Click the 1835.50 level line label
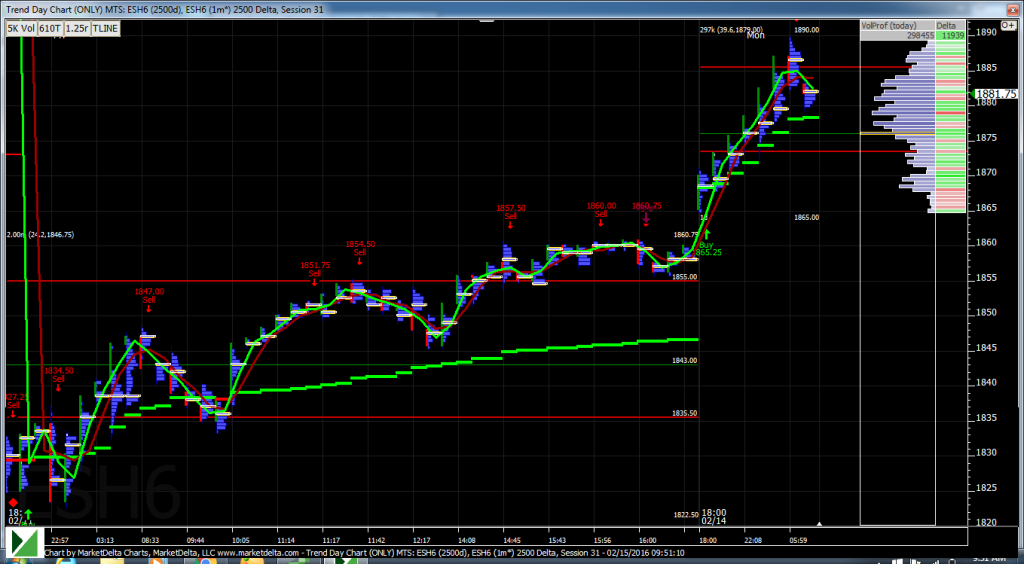 tap(684, 414)
